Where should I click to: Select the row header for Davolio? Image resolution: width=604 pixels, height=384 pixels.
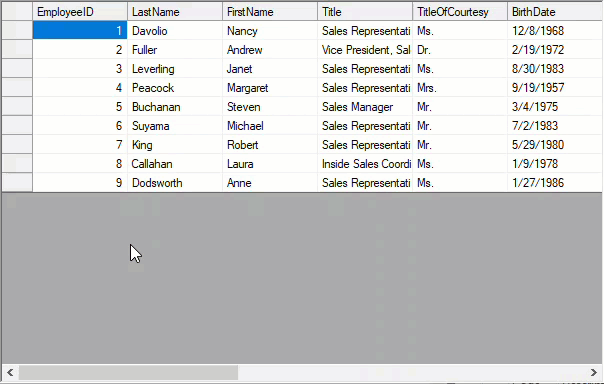coord(17,30)
